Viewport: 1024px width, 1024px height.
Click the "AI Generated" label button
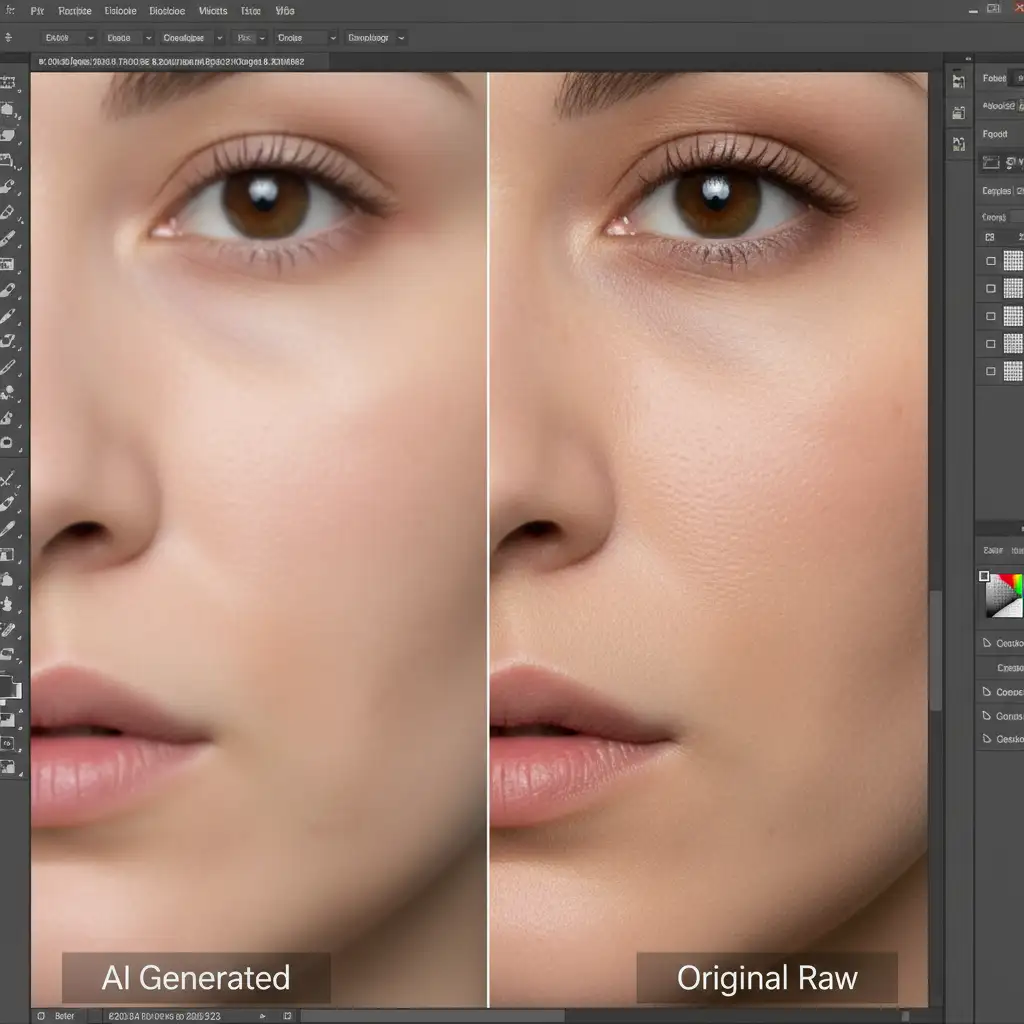(196, 978)
